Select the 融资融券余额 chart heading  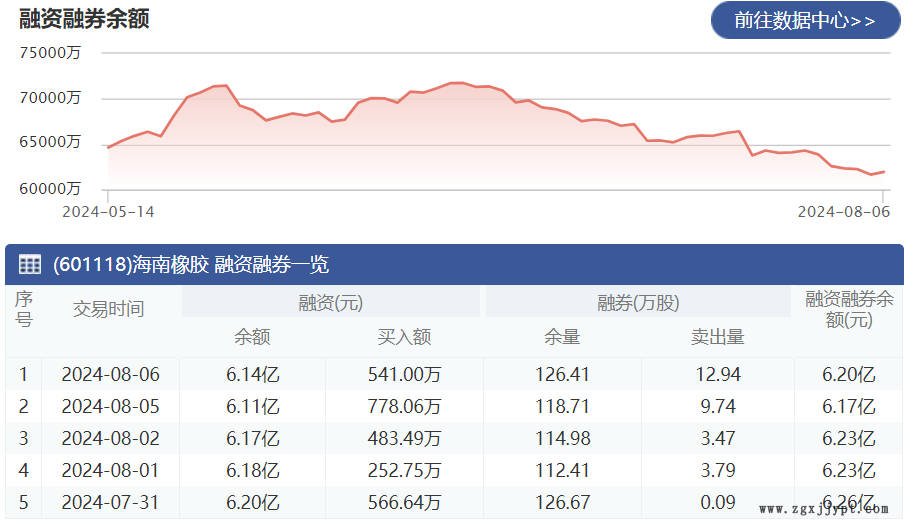click(x=84, y=19)
